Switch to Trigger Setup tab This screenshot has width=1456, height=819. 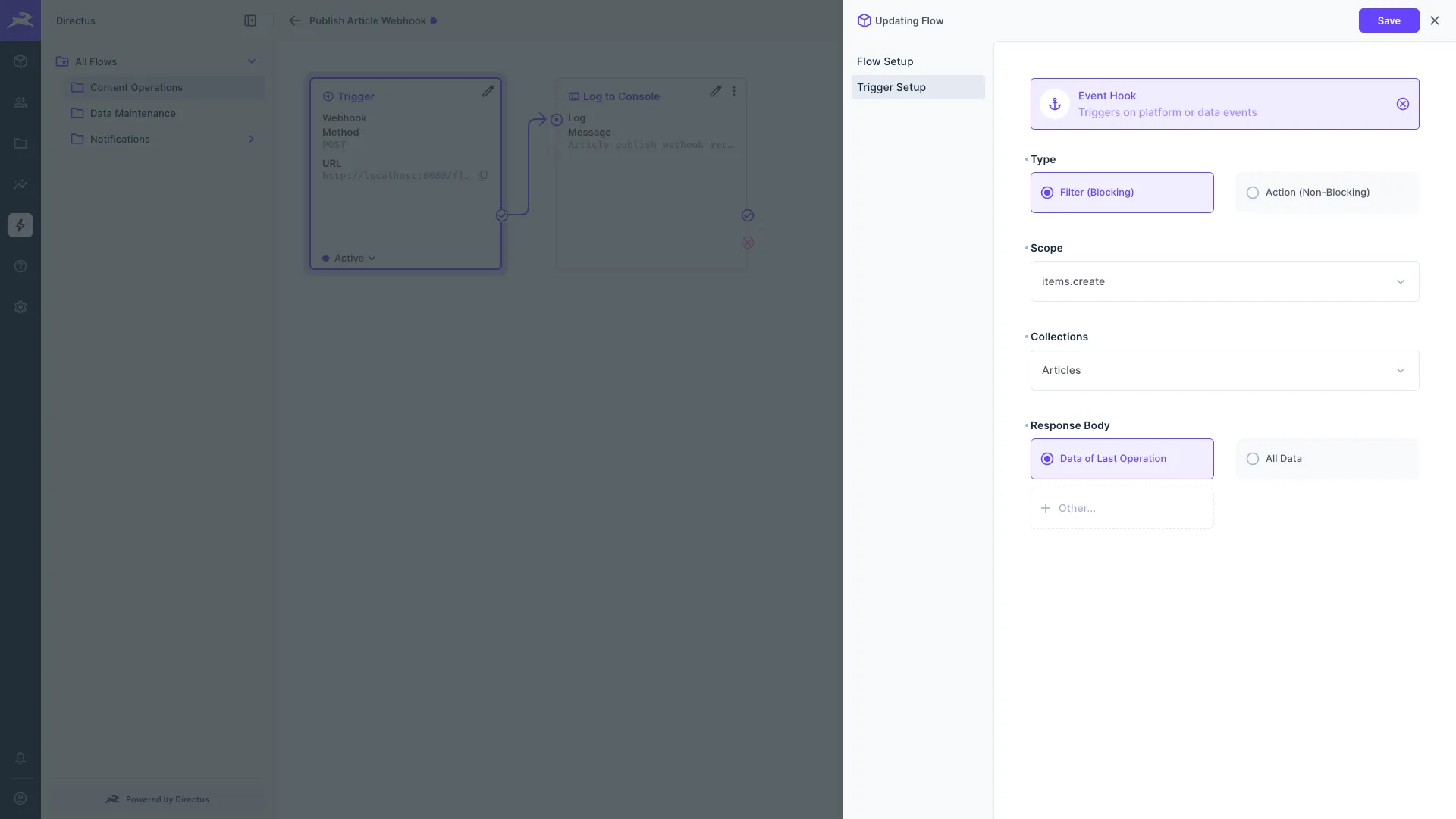(918, 87)
